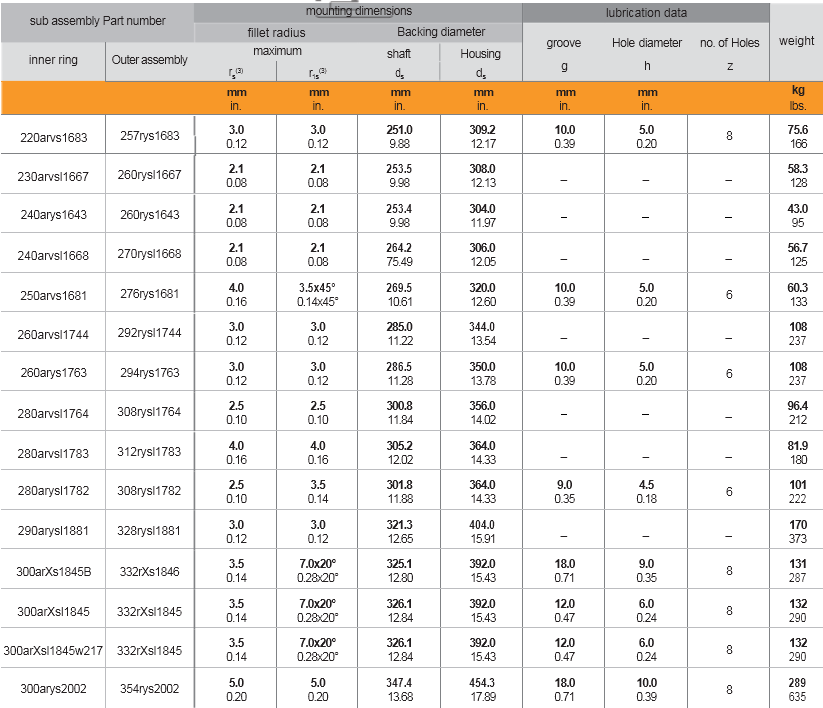Image resolution: width=823 pixels, height=708 pixels.
Task: Click shaft diameter value 251.0
Action: pyautogui.click(x=399, y=130)
